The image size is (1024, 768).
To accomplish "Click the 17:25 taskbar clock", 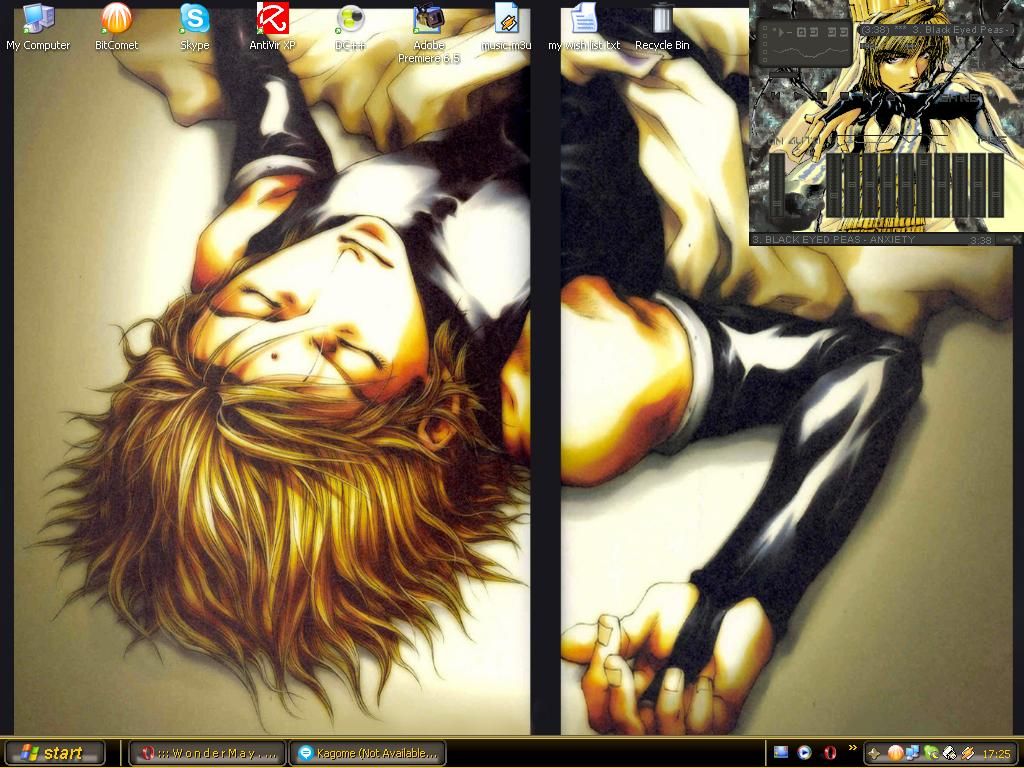I will coord(997,754).
